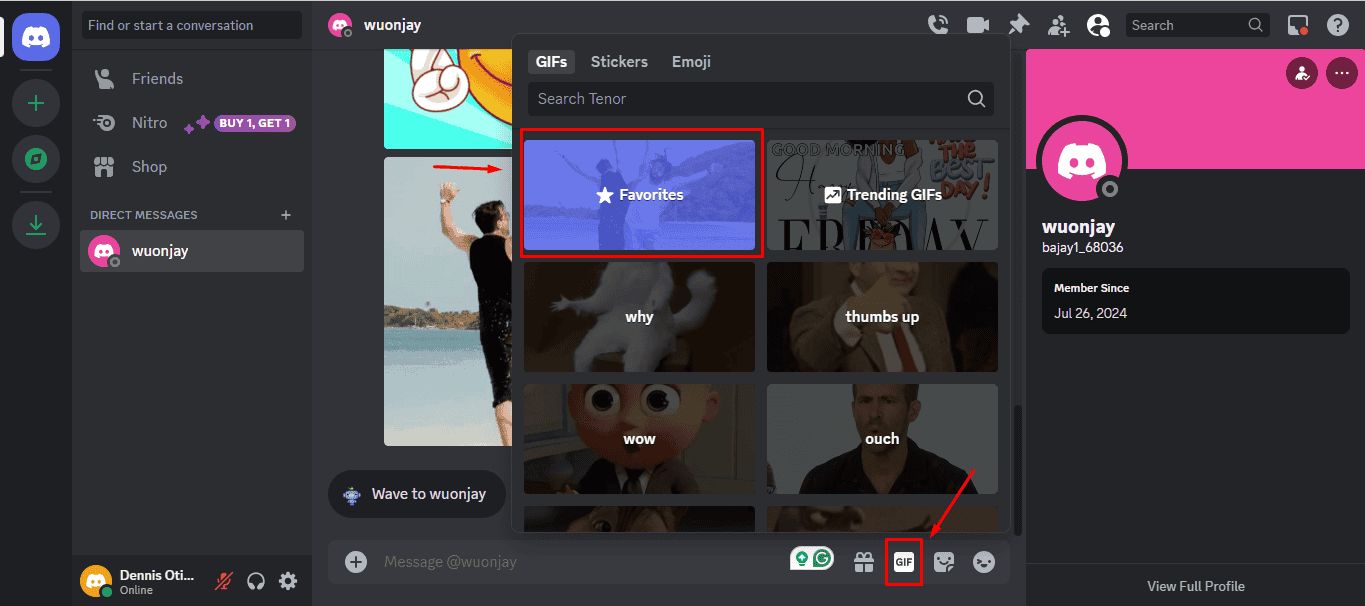
Task: Open the emoji picker icon
Action: 984,562
